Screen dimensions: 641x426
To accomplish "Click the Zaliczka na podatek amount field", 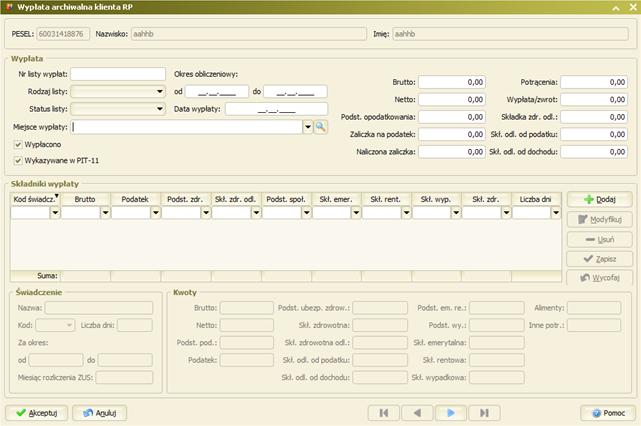I will (x=452, y=135).
